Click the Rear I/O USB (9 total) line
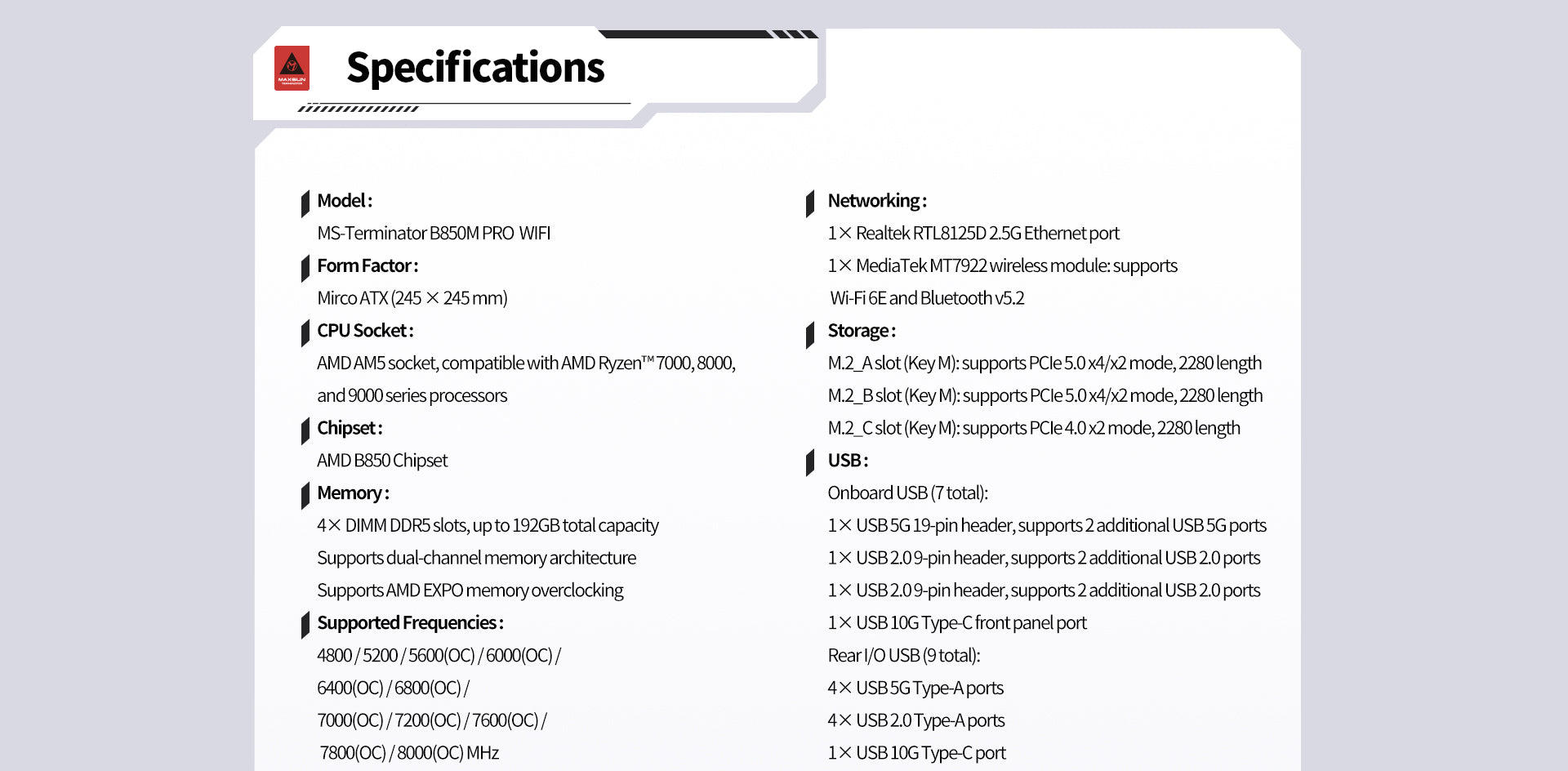 (903, 656)
